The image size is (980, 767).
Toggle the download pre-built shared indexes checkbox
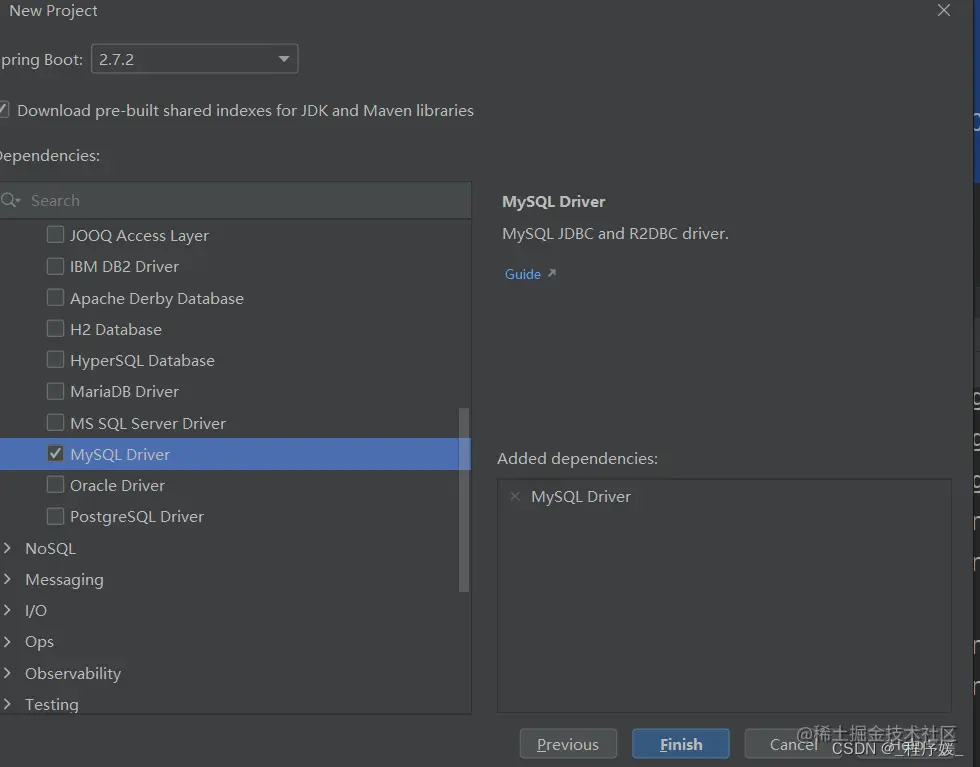[x=3, y=110]
